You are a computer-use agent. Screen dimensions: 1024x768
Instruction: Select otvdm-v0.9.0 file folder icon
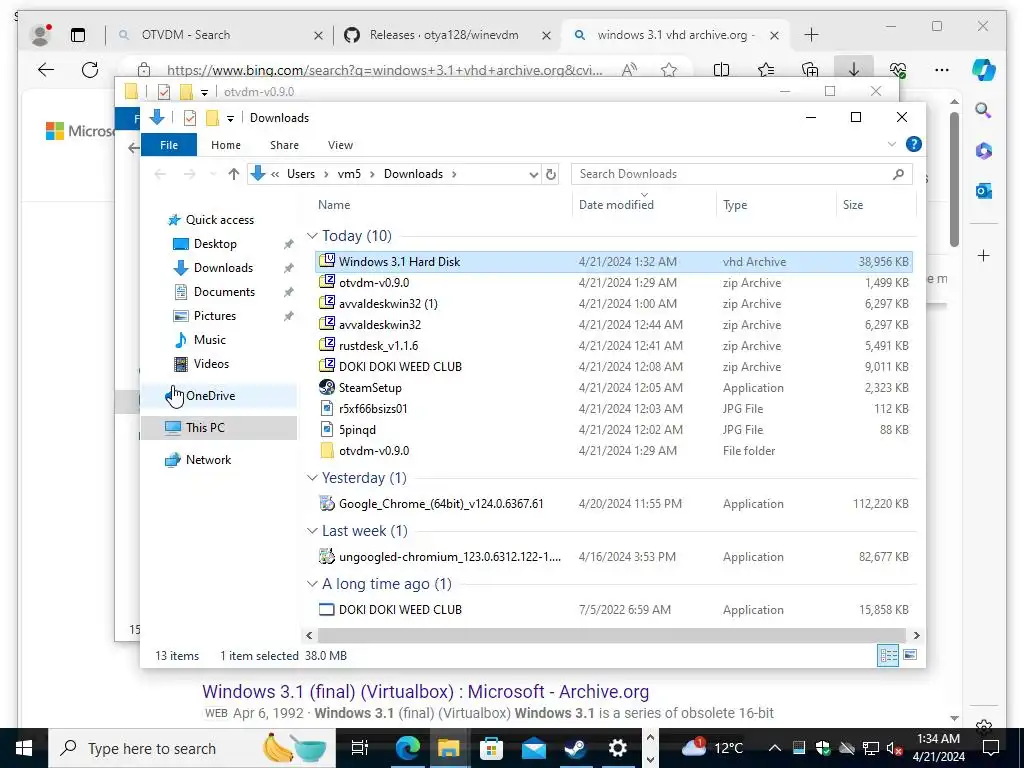(x=327, y=451)
